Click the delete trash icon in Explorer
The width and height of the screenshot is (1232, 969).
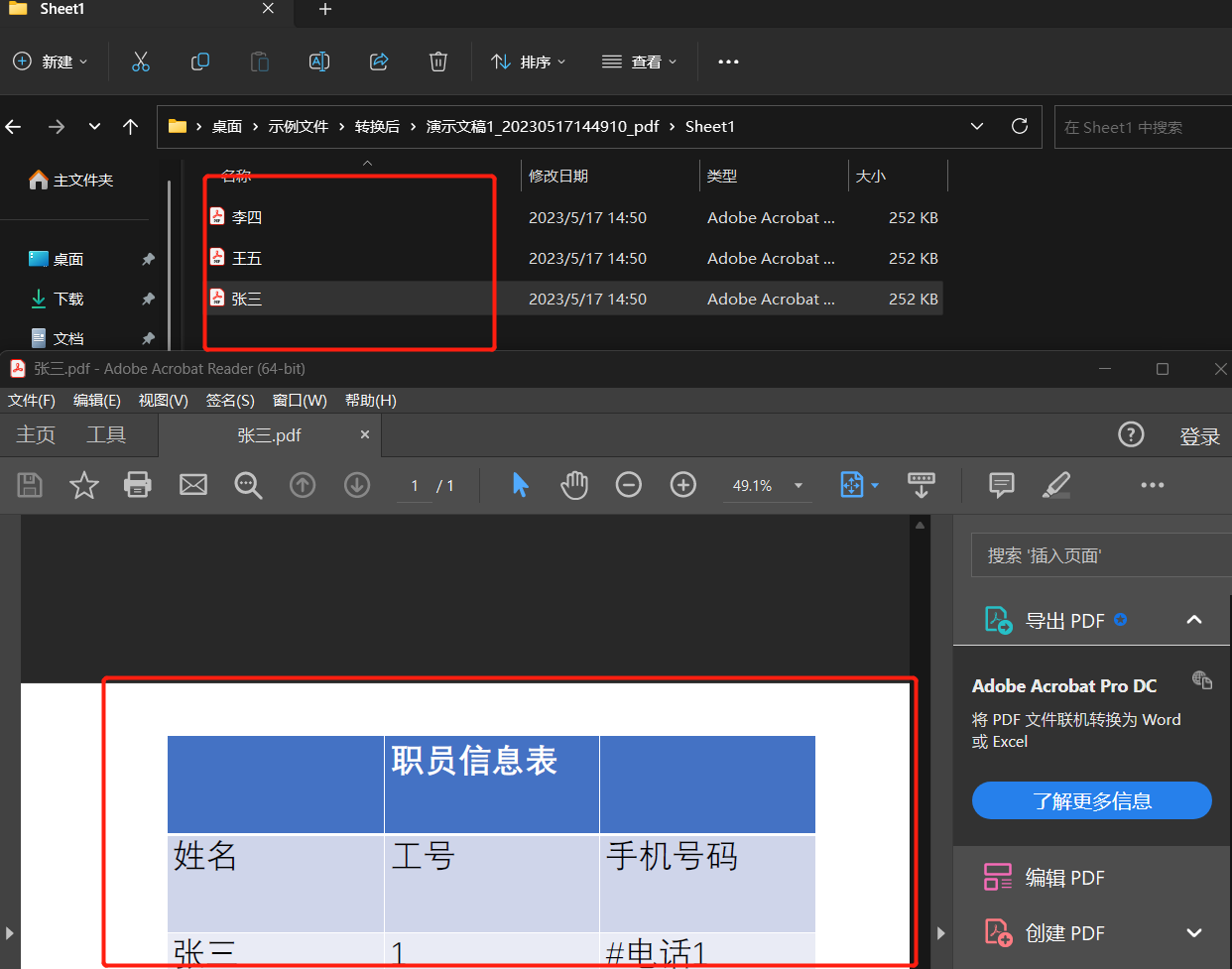coord(437,61)
